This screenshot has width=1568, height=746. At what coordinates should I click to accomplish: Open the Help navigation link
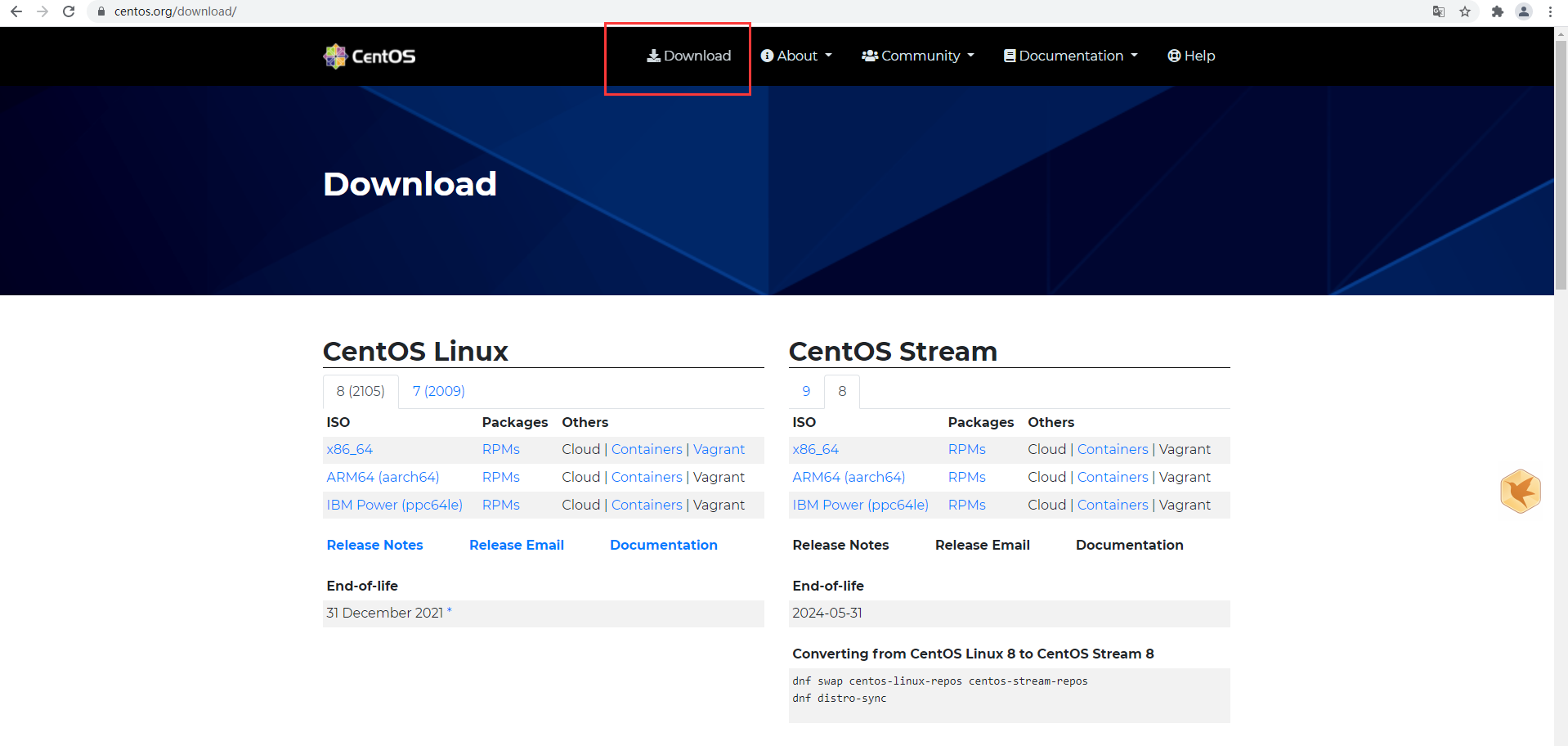point(1191,56)
